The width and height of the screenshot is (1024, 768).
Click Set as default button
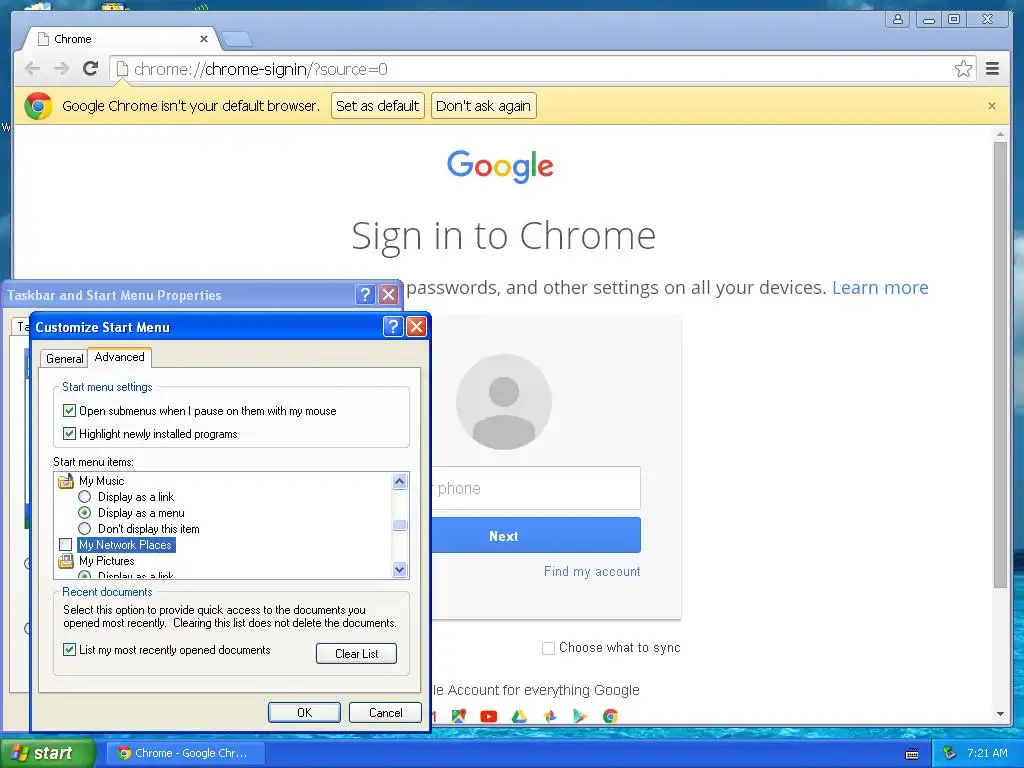tap(377, 106)
